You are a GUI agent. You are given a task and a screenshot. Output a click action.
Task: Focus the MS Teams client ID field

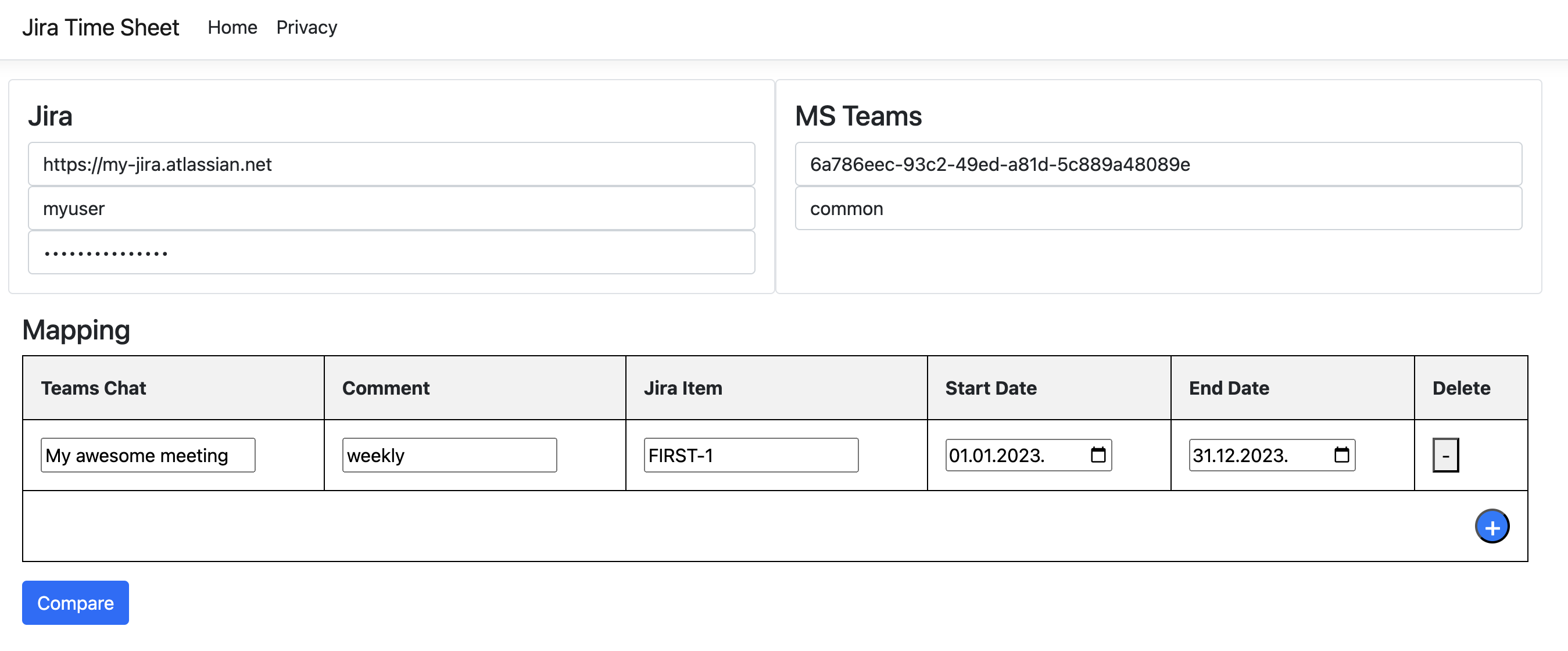(x=1158, y=164)
